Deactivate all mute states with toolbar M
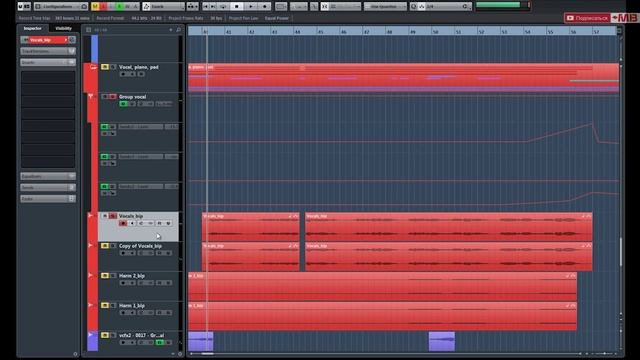The image size is (640, 360). point(95,6)
